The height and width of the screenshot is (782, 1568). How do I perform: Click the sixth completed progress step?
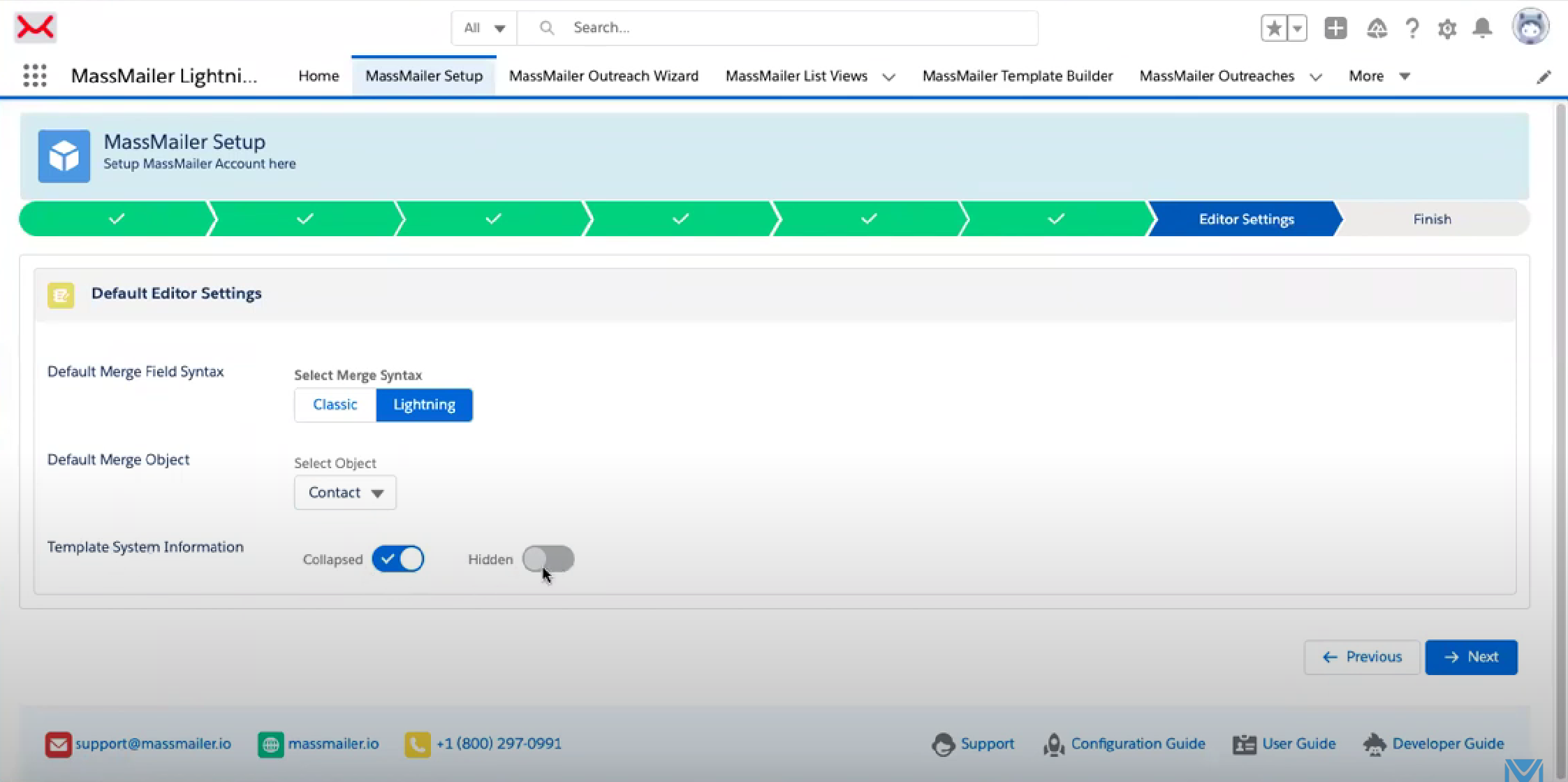(1056, 219)
